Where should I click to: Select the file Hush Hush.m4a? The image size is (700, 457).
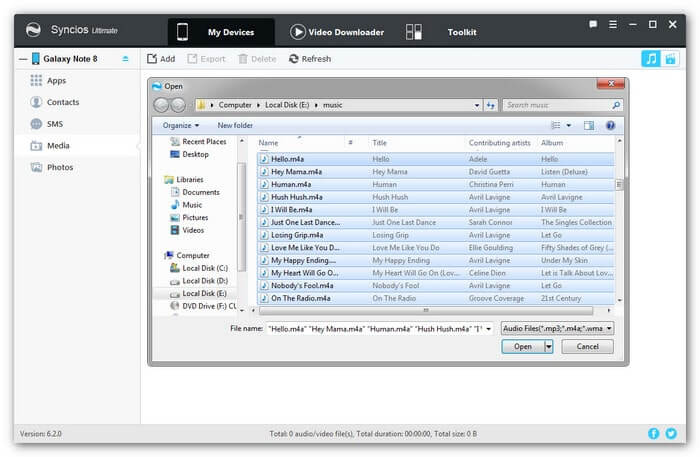point(436,197)
